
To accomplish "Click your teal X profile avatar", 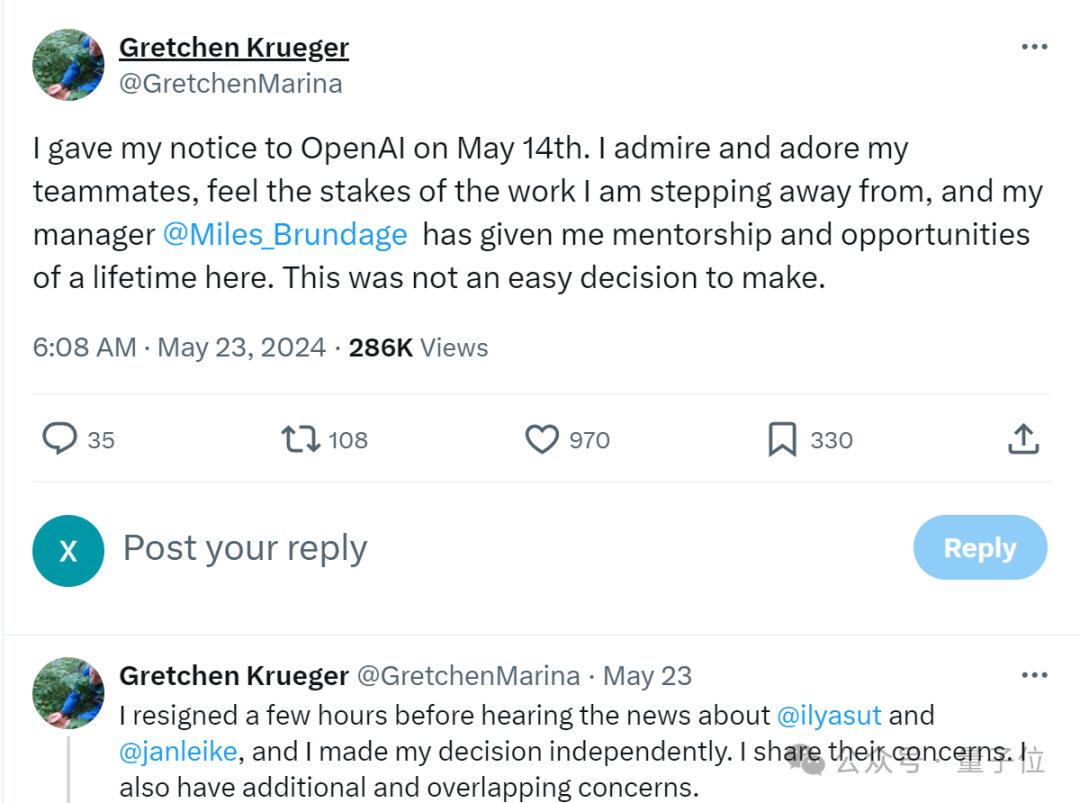I will click(x=68, y=550).
